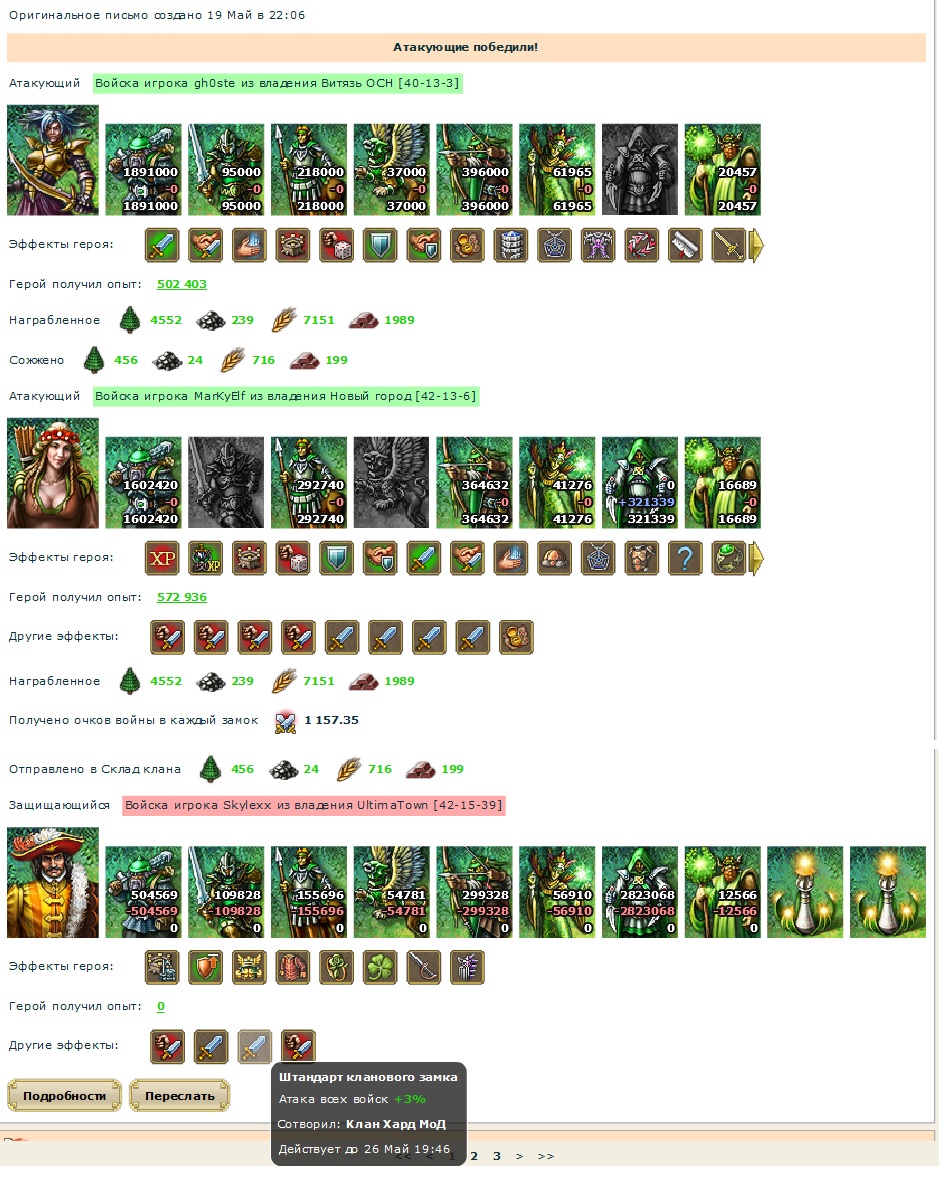Select the dice hero effect in gh0ste's row
Viewport: 940px width, 1197px height.
tap(336, 245)
